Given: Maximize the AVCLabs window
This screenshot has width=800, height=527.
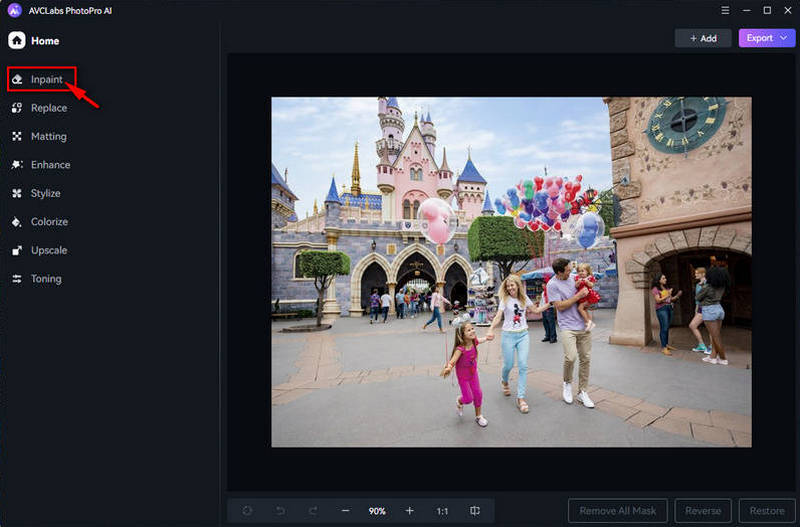Looking at the screenshot, I should pos(767,10).
